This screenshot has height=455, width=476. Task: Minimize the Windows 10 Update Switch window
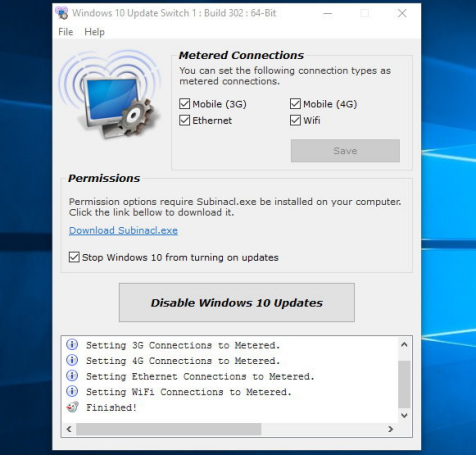[328, 13]
